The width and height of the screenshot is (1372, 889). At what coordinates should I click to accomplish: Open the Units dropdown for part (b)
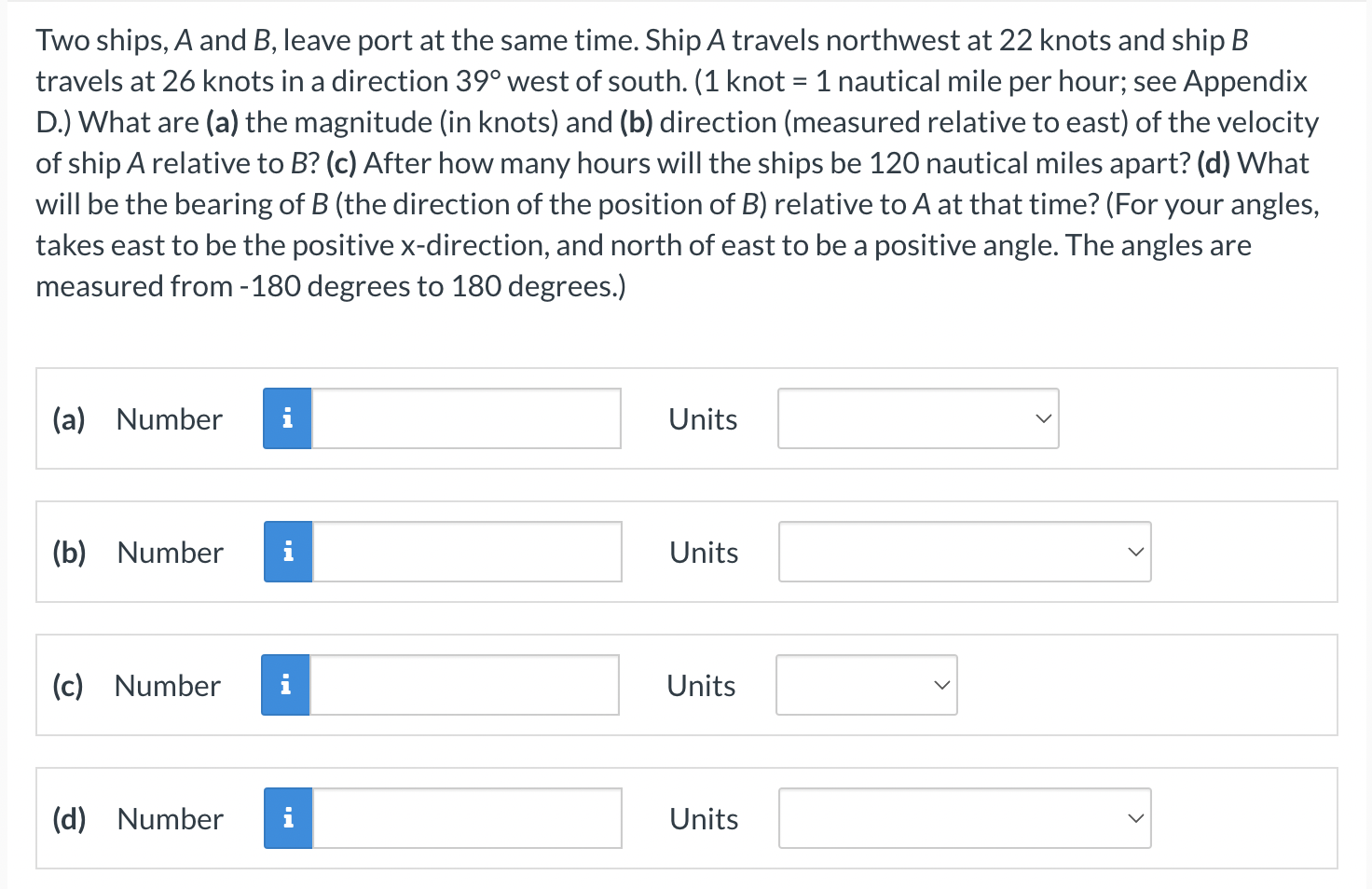(x=965, y=552)
